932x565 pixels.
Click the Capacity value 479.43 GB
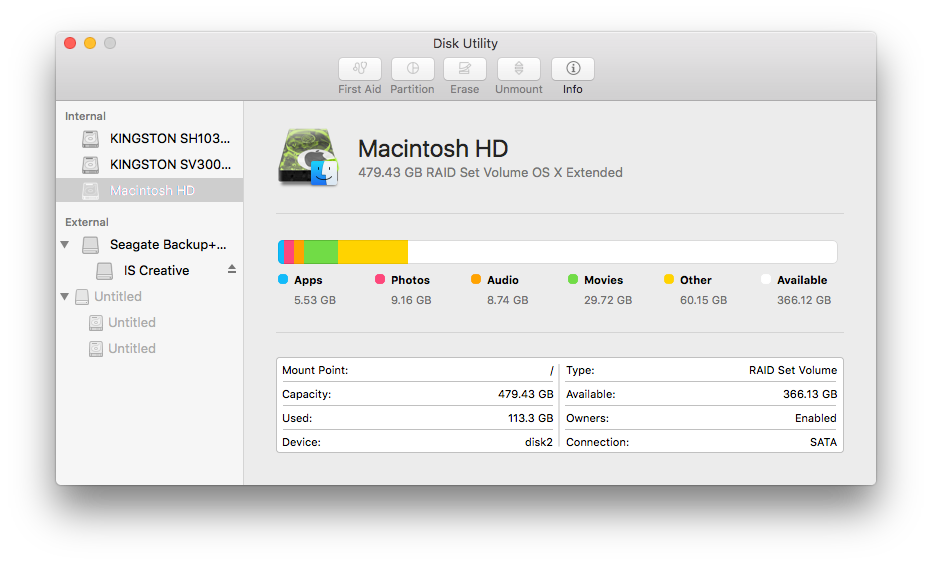pyautogui.click(x=525, y=395)
